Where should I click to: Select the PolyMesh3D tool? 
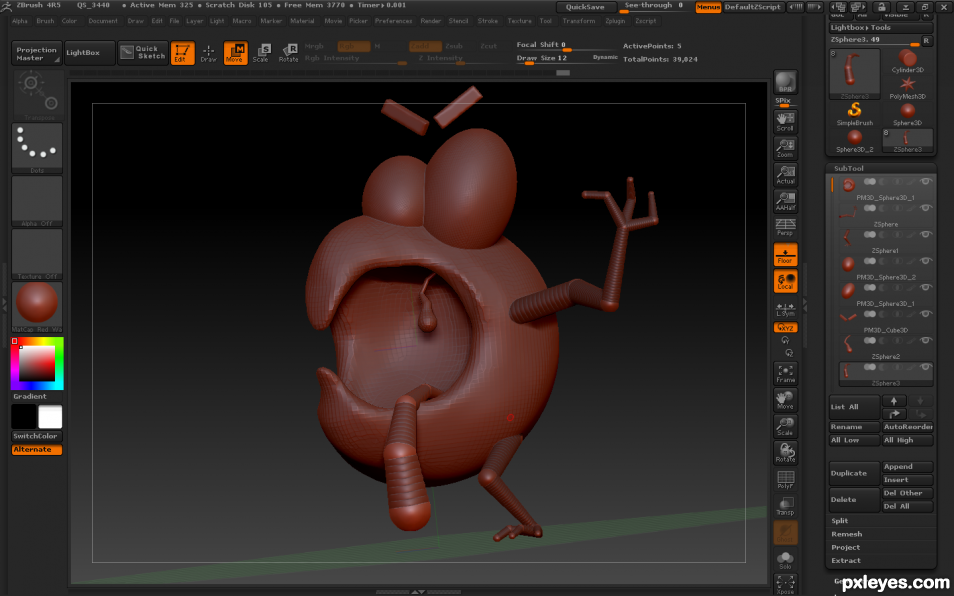click(x=908, y=88)
